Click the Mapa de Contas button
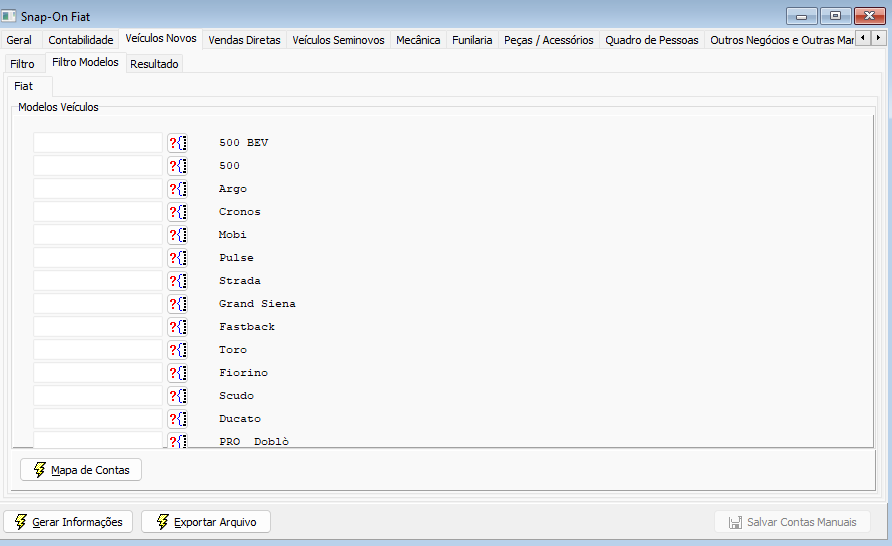 (81, 470)
